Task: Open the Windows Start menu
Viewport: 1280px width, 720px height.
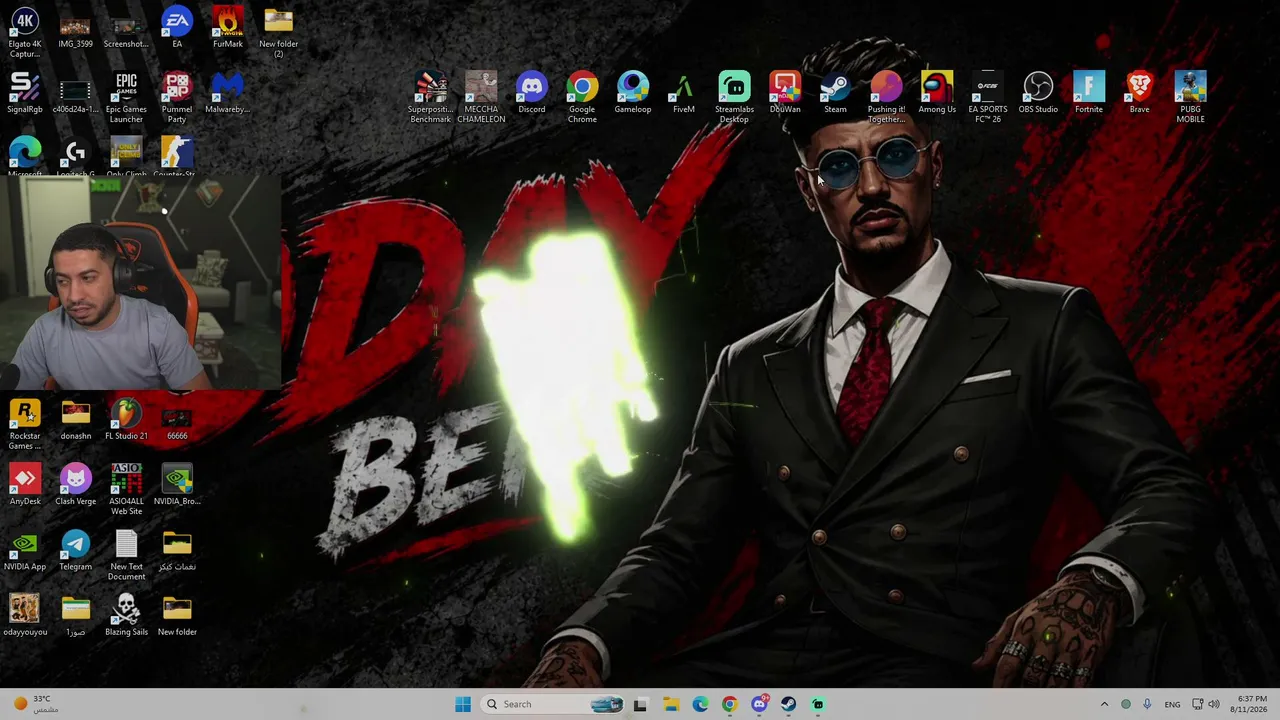Action: (463, 704)
